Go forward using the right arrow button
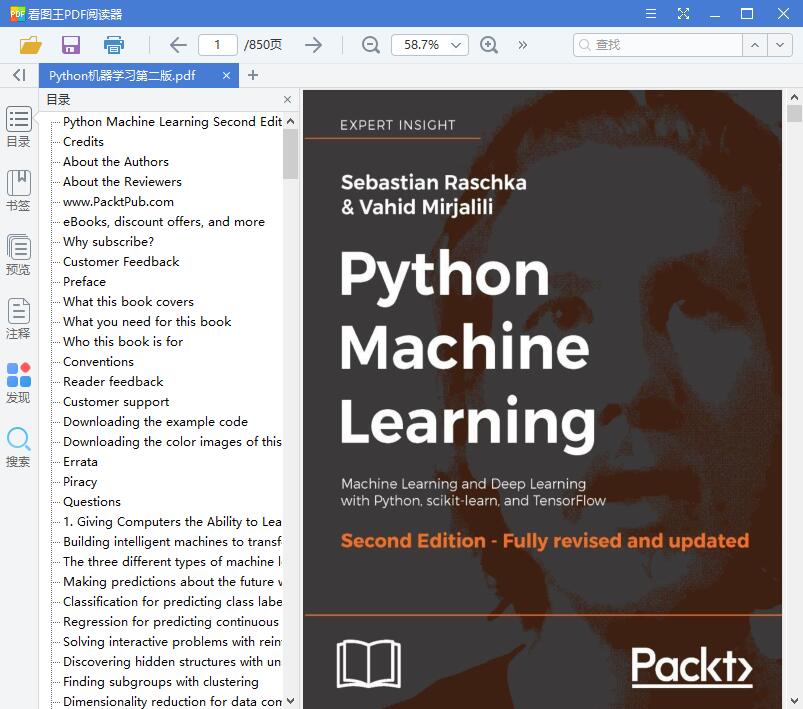803x709 pixels. pyautogui.click(x=312, y=44)
